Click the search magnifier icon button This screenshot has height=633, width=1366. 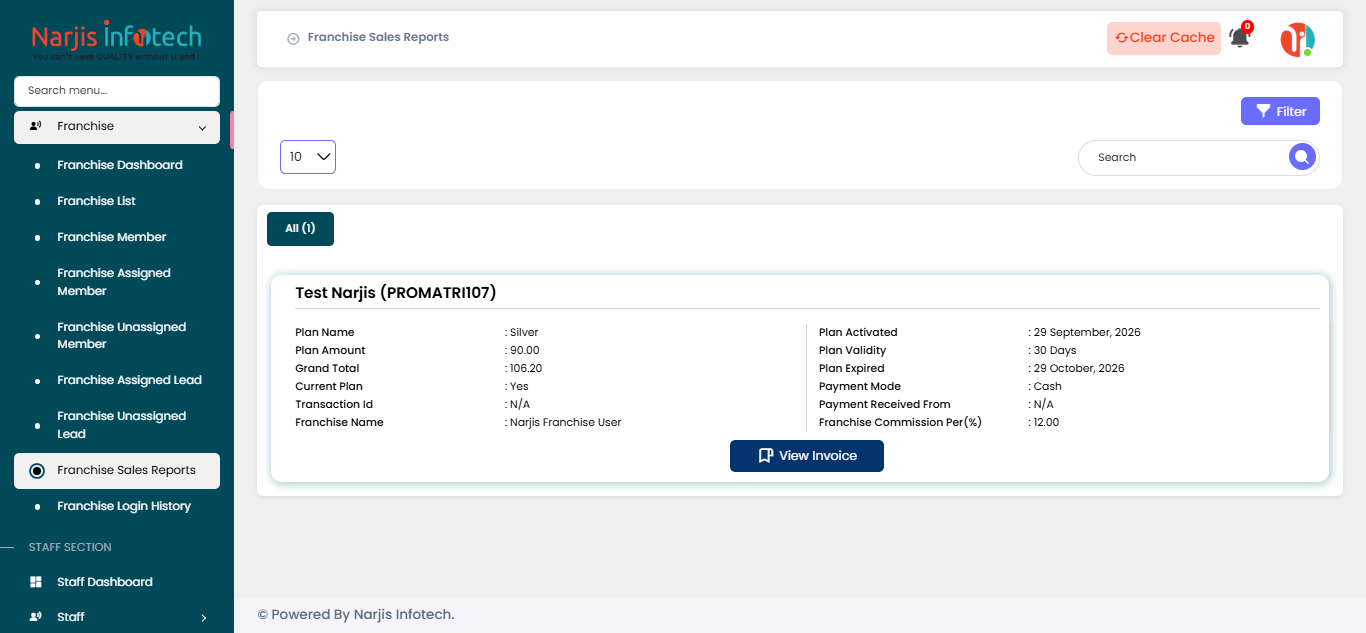coord(1301,157)
